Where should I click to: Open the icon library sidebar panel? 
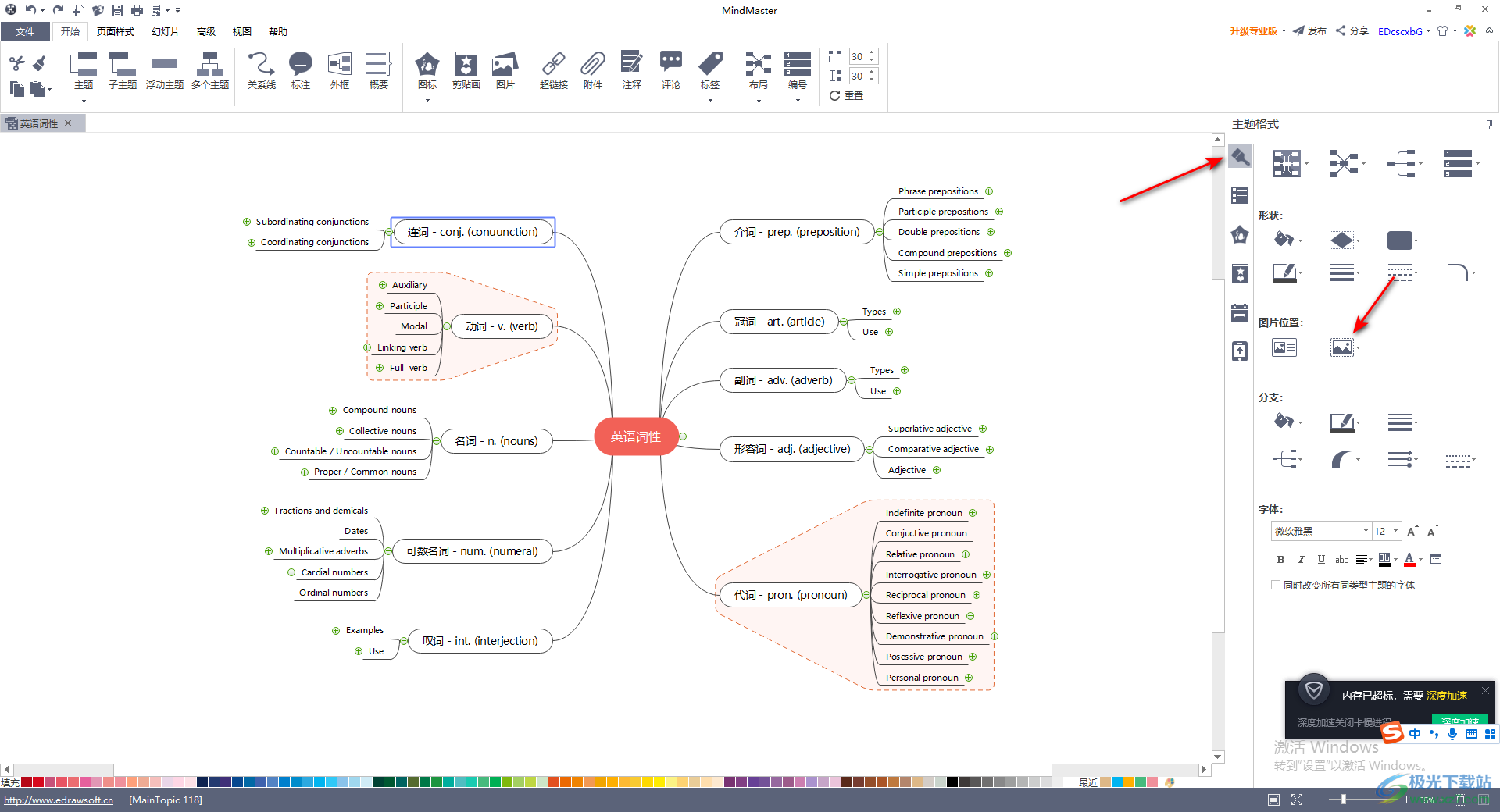coord(1240,234)
